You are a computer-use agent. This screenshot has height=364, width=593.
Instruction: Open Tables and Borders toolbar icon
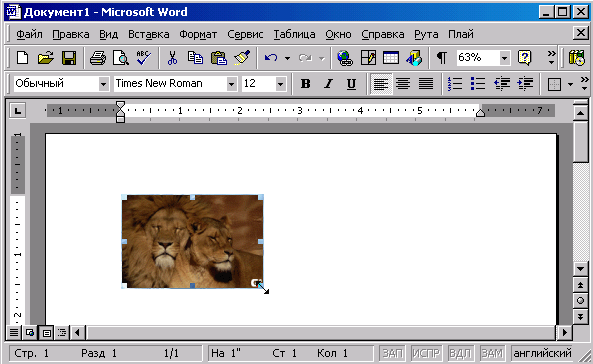click(368, 58)
